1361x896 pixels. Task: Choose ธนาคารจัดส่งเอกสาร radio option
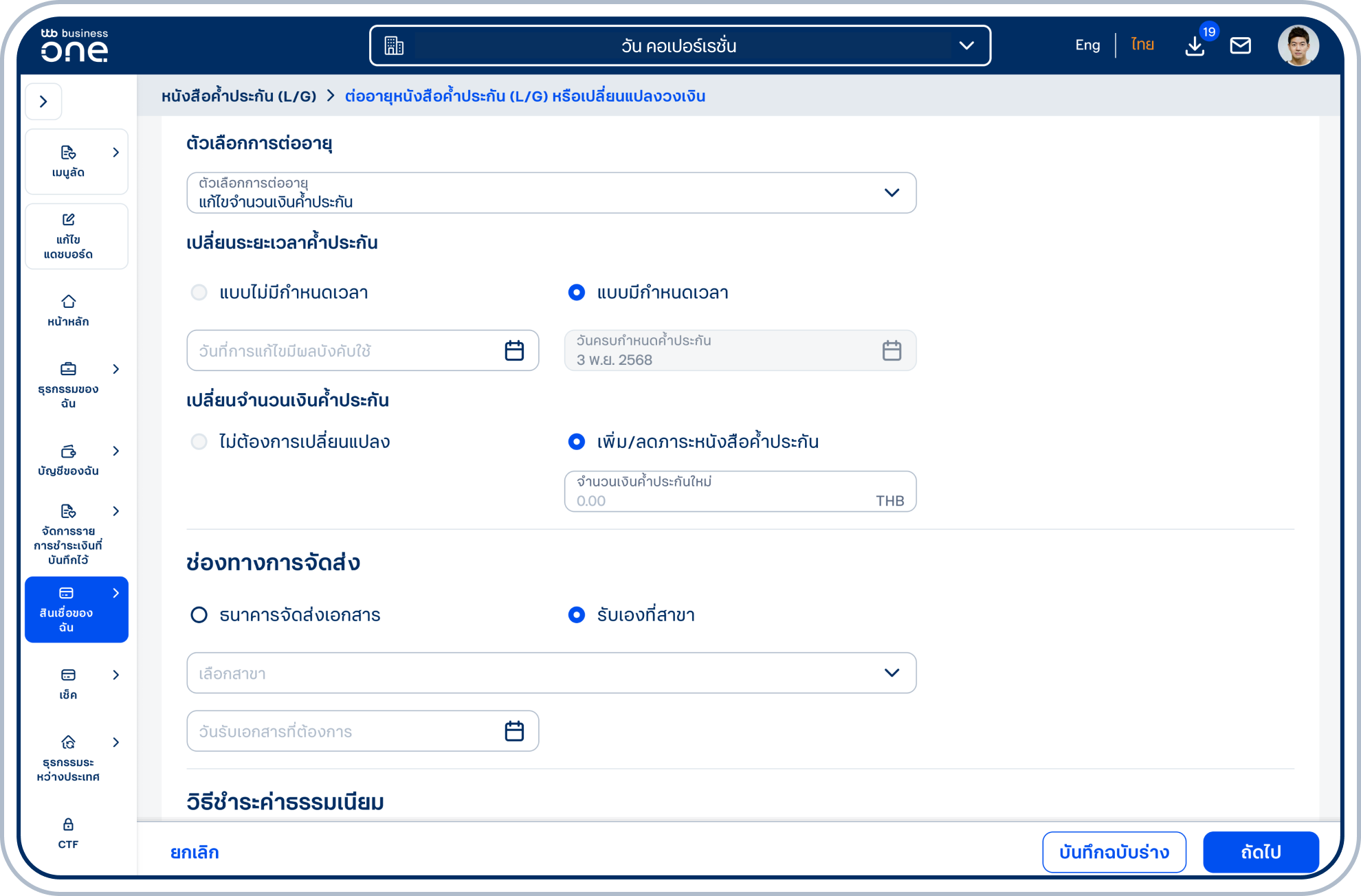(x=199, y=615)
